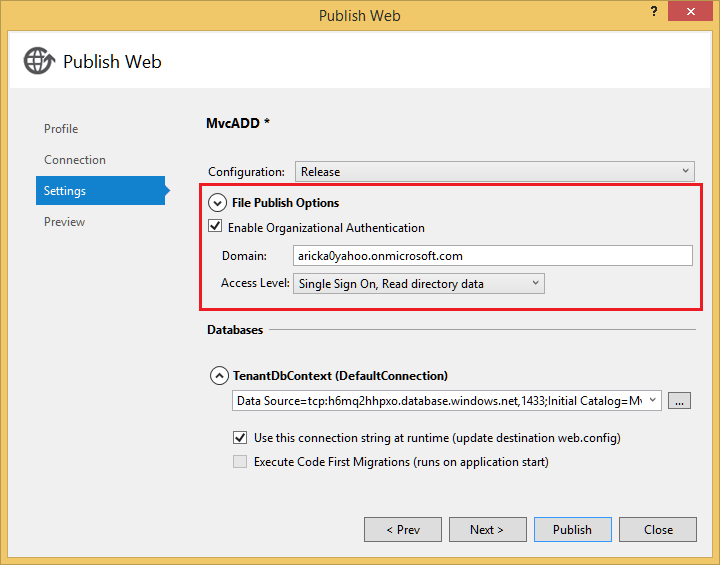
Task: Toggle Use this connection string at runtime
Action: click(x=240, y=437)
